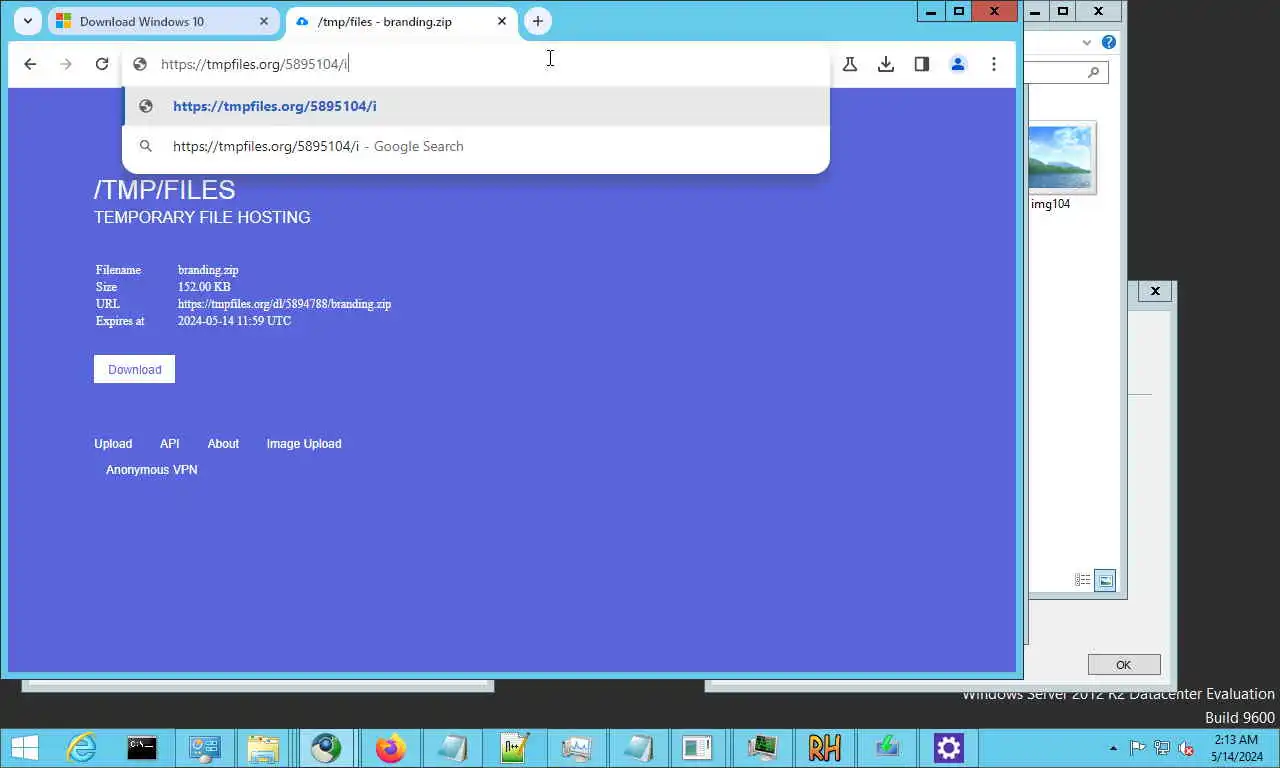1280x768 pixels.
Task: Reload the tmpfiles page
Action: (102, 64)
